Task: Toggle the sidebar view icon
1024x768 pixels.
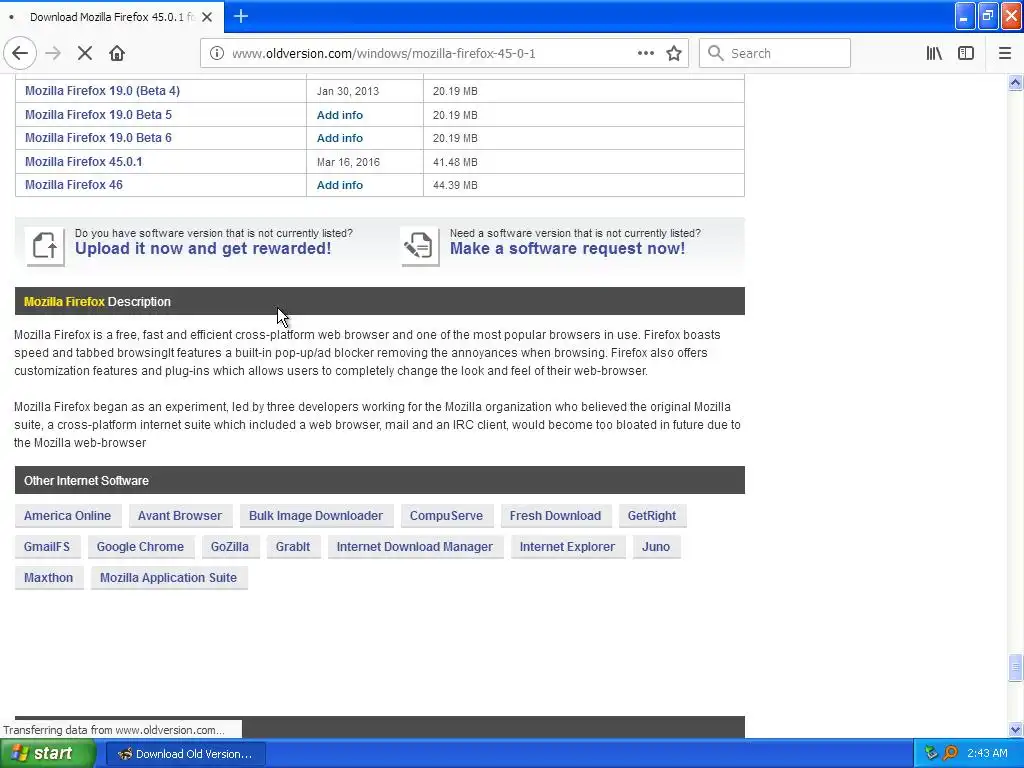Action: (966, 54)
